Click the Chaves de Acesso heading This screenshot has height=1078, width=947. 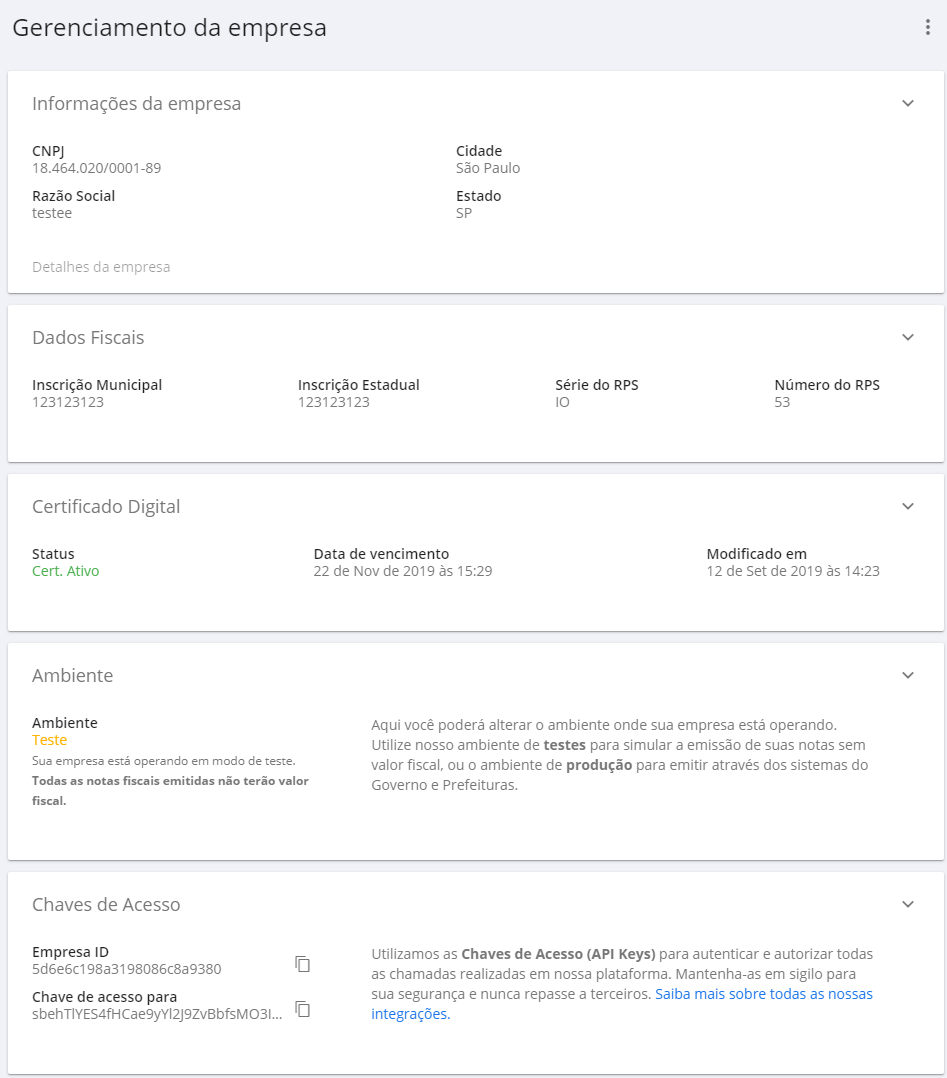(106, 905)
